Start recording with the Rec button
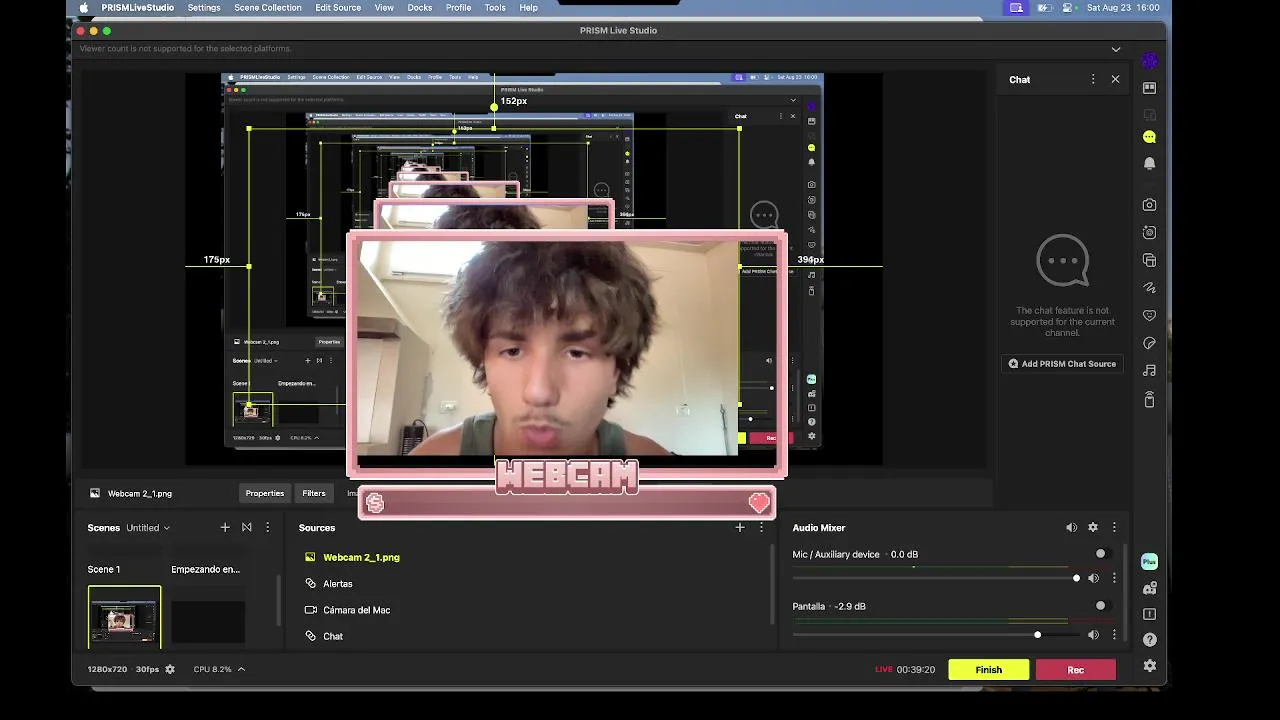The width and height of the screenshot is (1280, 720). pyautogui.click(x=1076, y=670)
